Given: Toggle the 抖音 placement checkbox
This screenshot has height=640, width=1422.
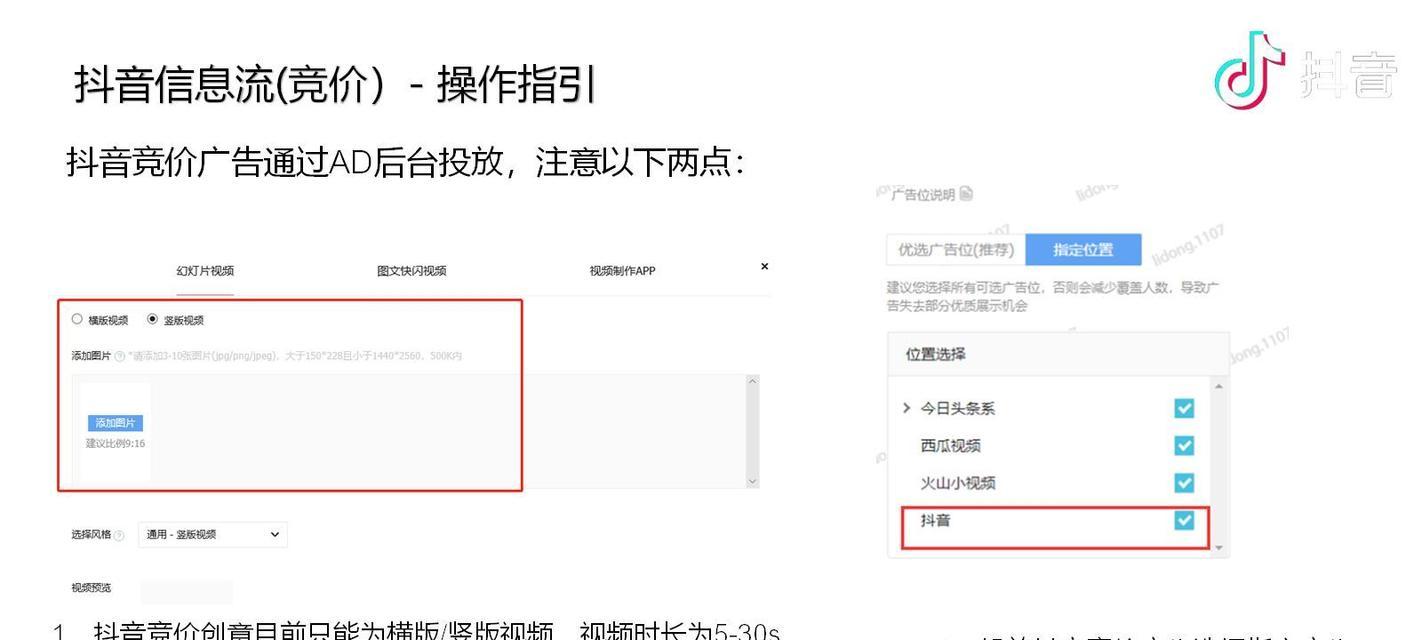Looking at the screenshot, I should coord(1184,521).
